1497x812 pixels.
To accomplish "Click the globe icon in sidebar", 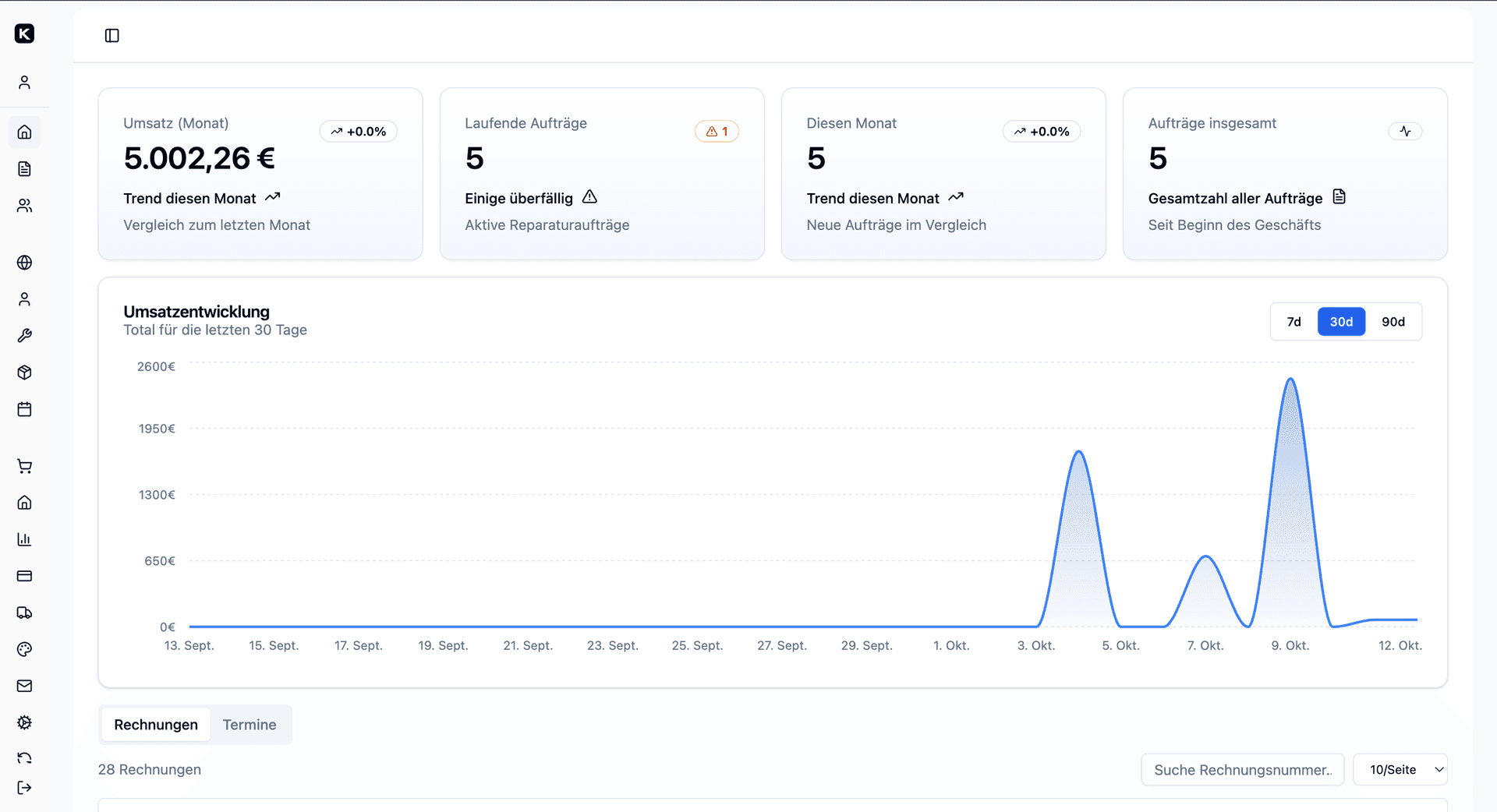I will point(24,263).
